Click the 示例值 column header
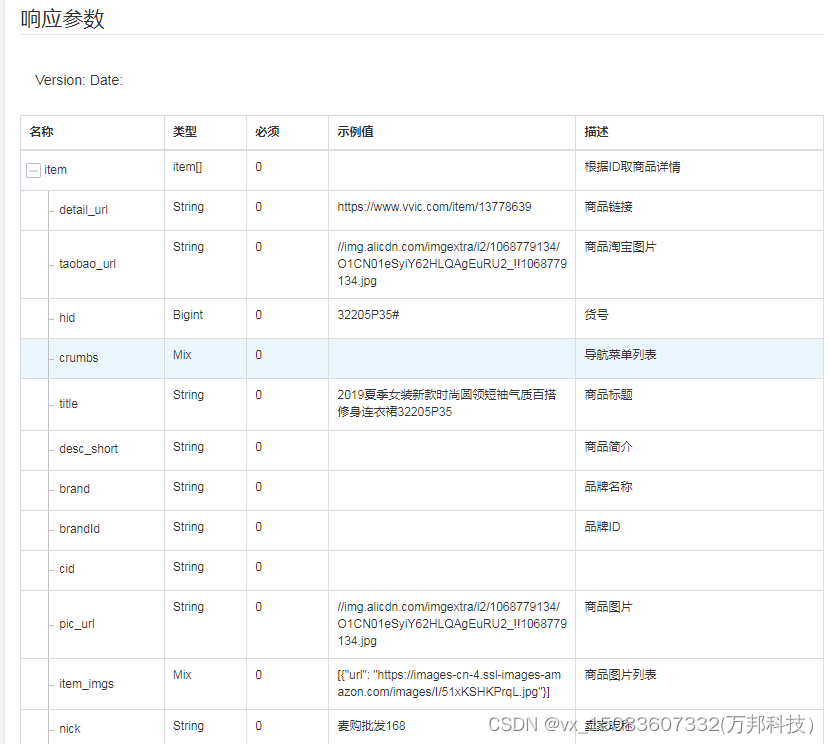The image size is (829, 744). click(x=354, y=131)
